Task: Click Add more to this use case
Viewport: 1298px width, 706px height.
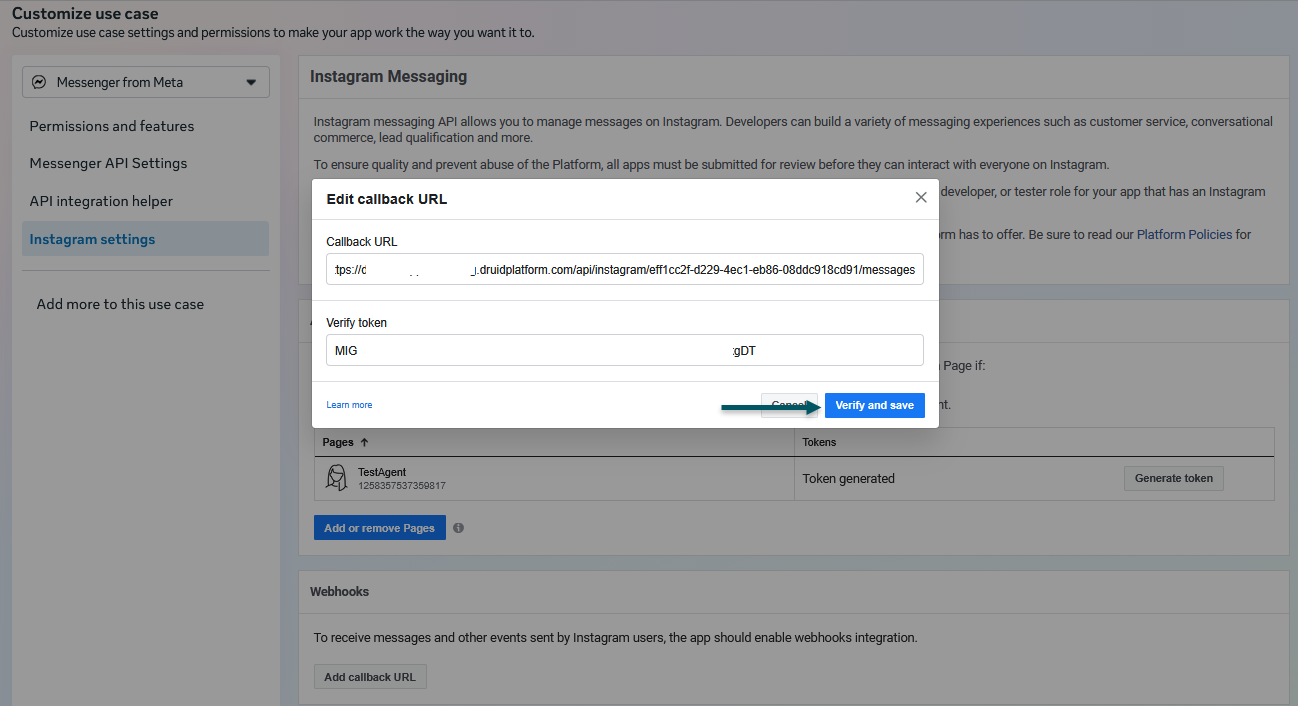Action: pos(120,304)
